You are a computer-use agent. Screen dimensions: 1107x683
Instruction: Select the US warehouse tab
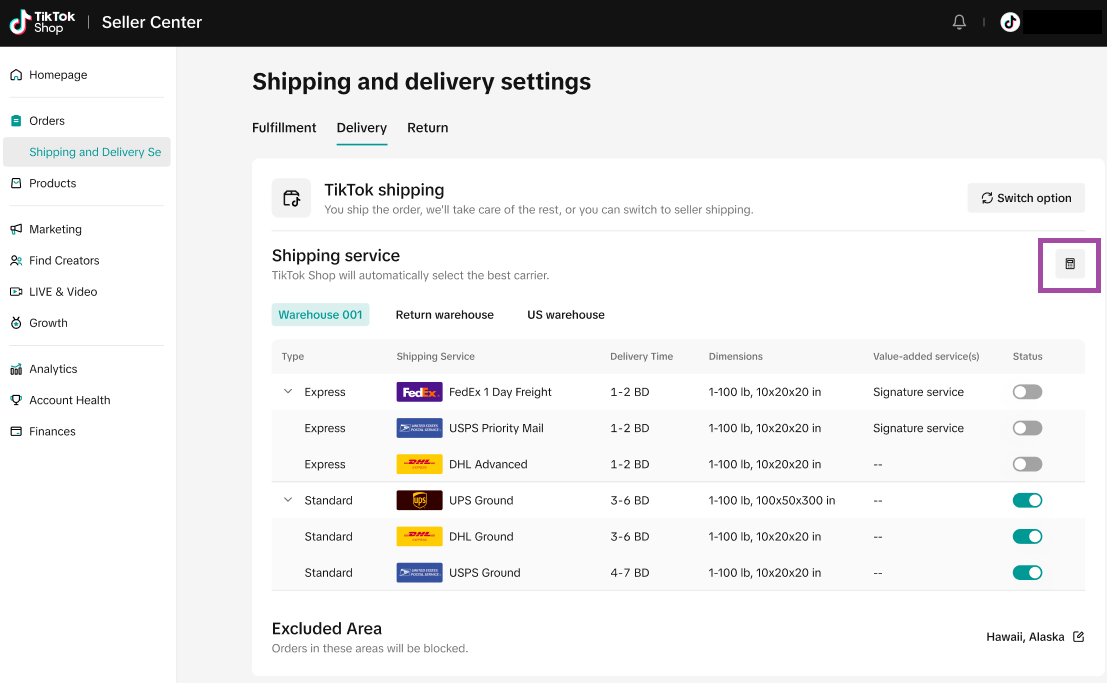coord(565,314)
